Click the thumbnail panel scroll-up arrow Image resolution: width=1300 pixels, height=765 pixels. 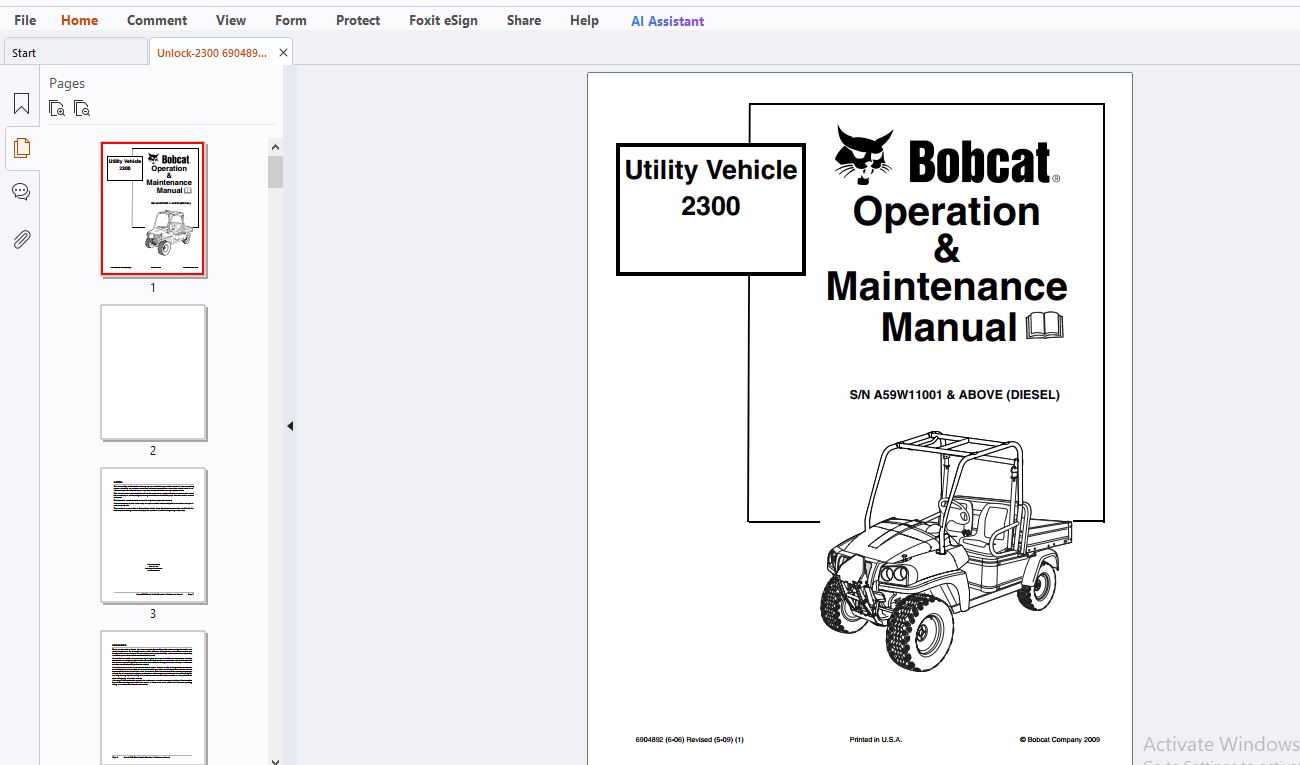[275, 146]
